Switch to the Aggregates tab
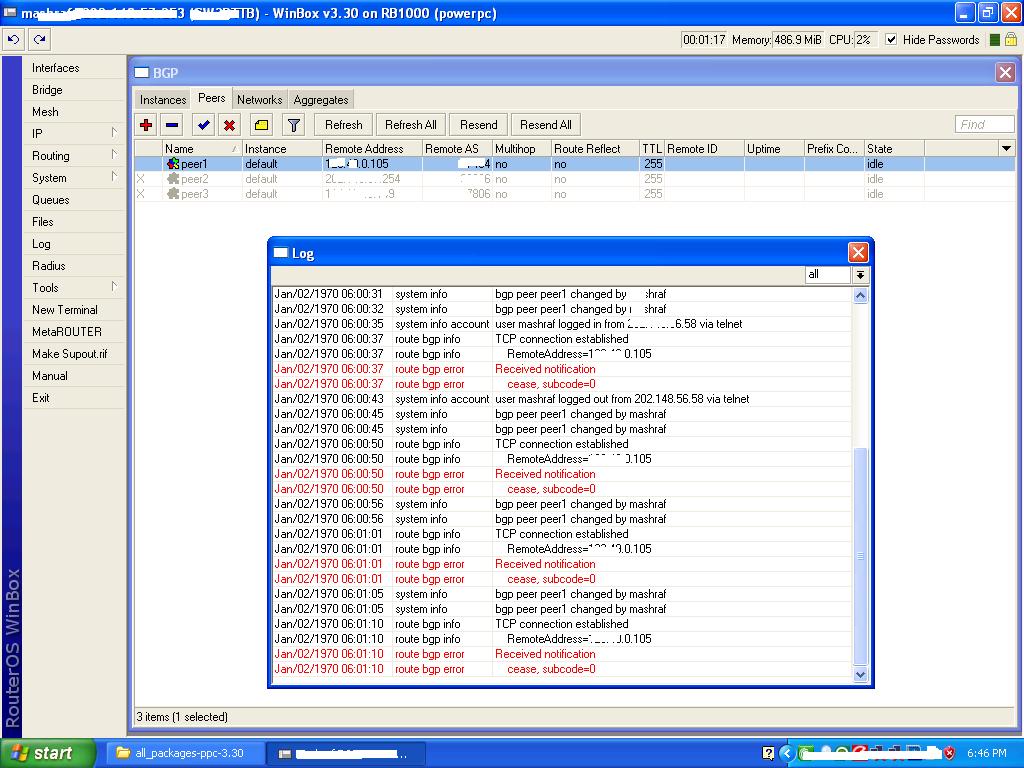 [321, 99]
